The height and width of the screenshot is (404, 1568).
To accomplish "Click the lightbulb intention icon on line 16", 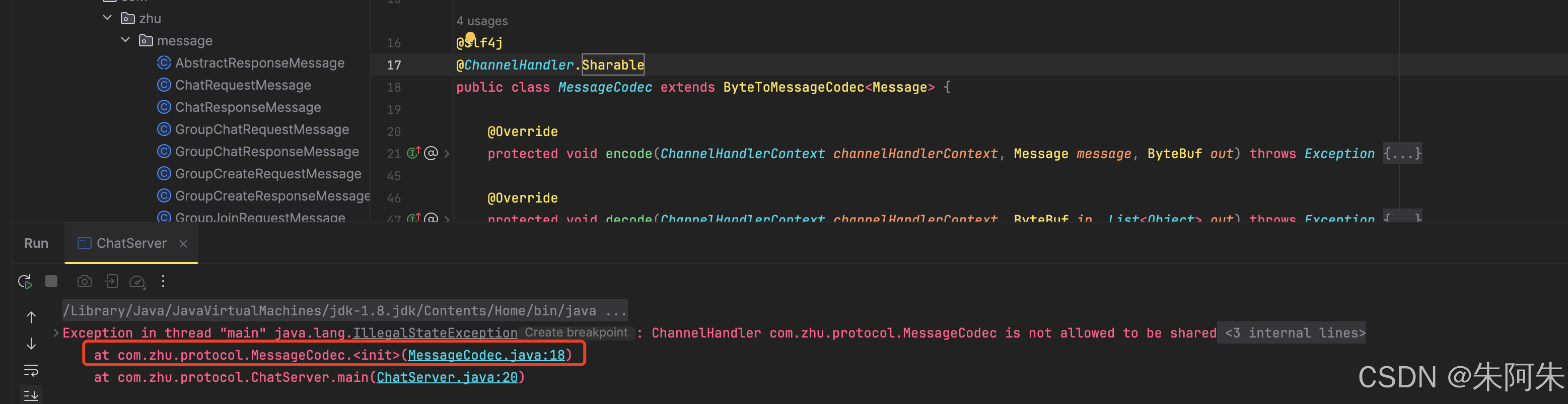I will tap(470, 38).
